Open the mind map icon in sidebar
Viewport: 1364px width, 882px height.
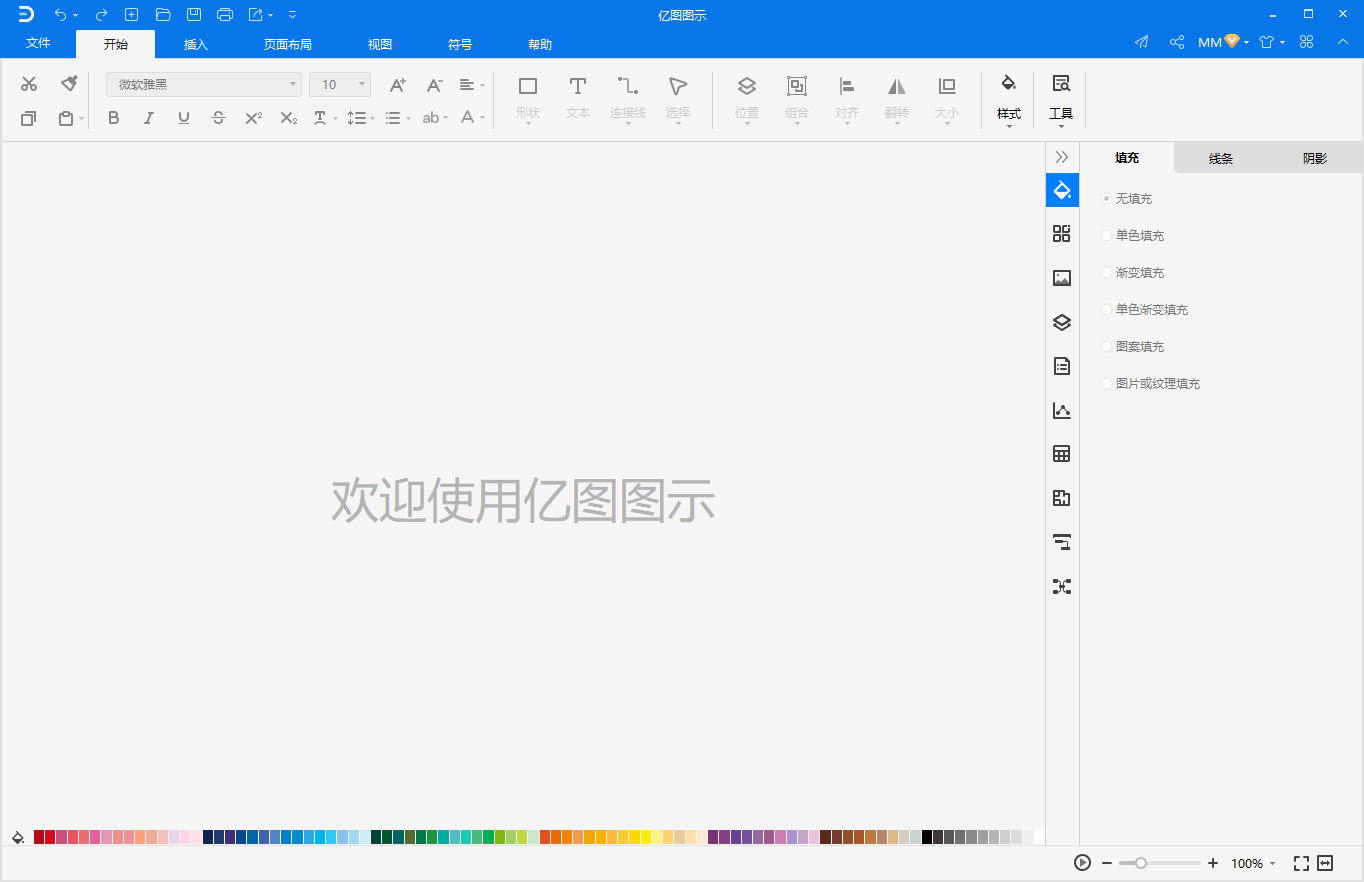click(1062, 586)
